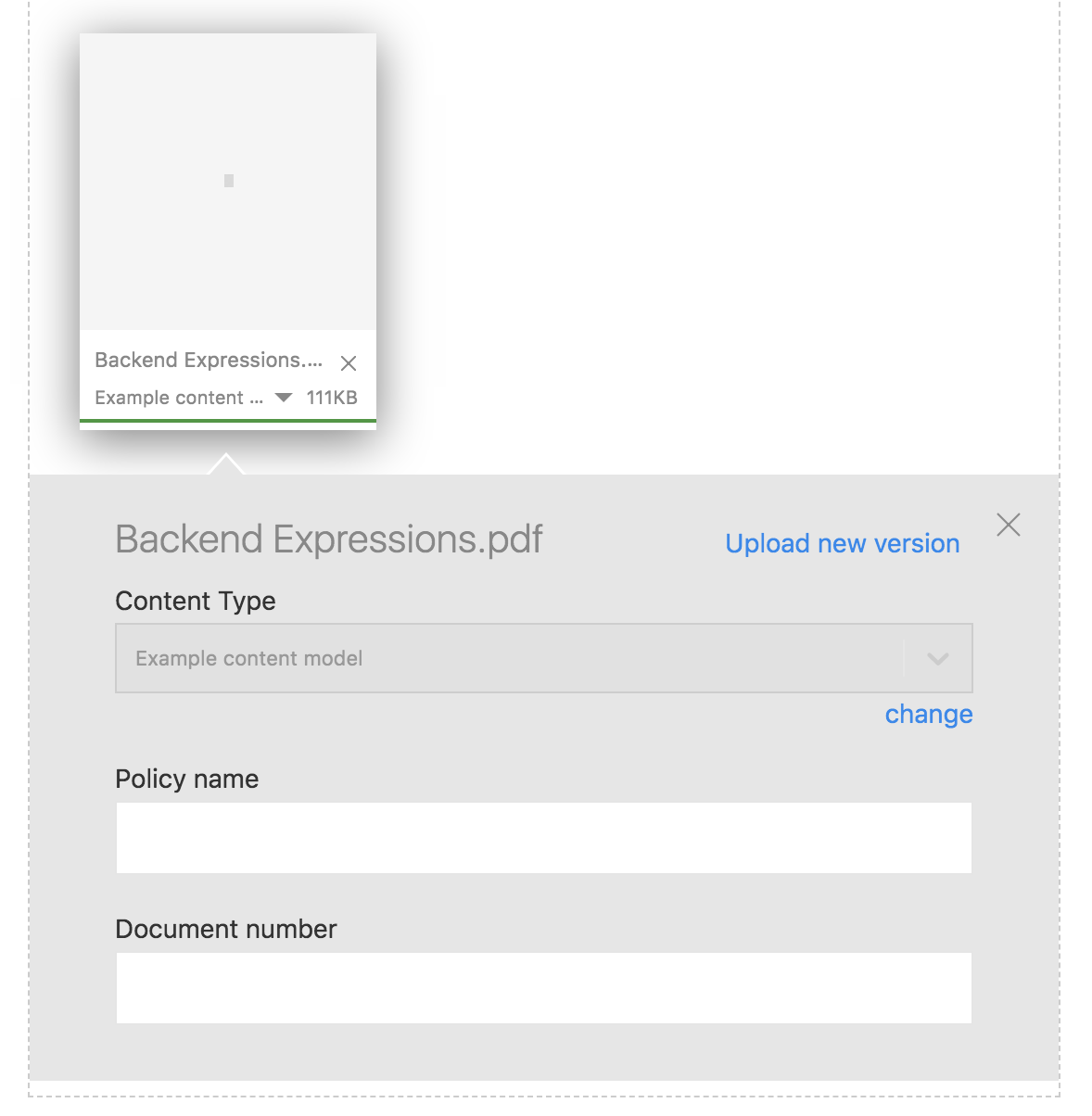
Task: Click the Policy name field label
Action: tap(187, 779)
